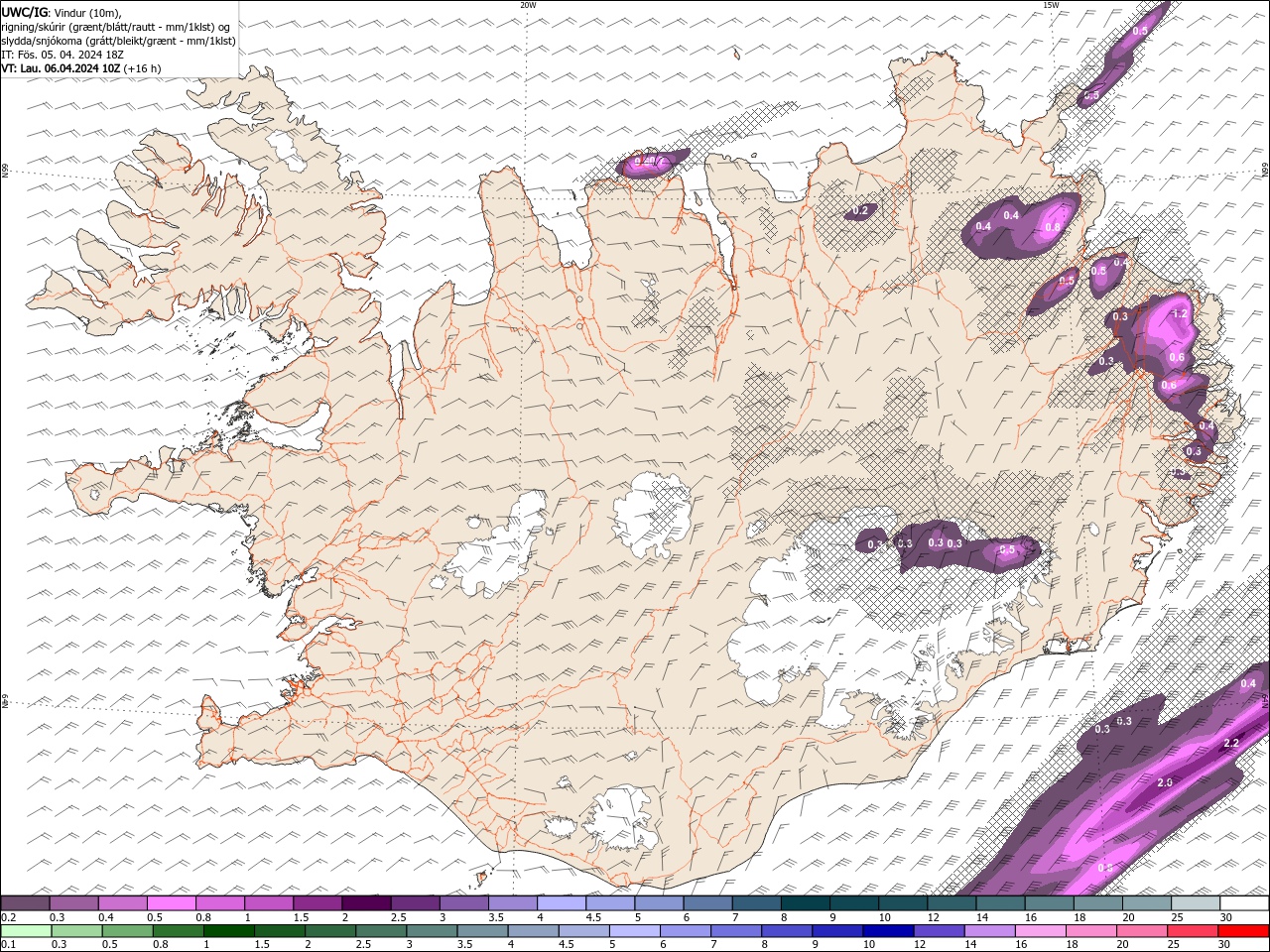
Task: Click 'VT: Lau. 06.04.2024 10Z (+16 h)' line
Action: tap(81, 68)
